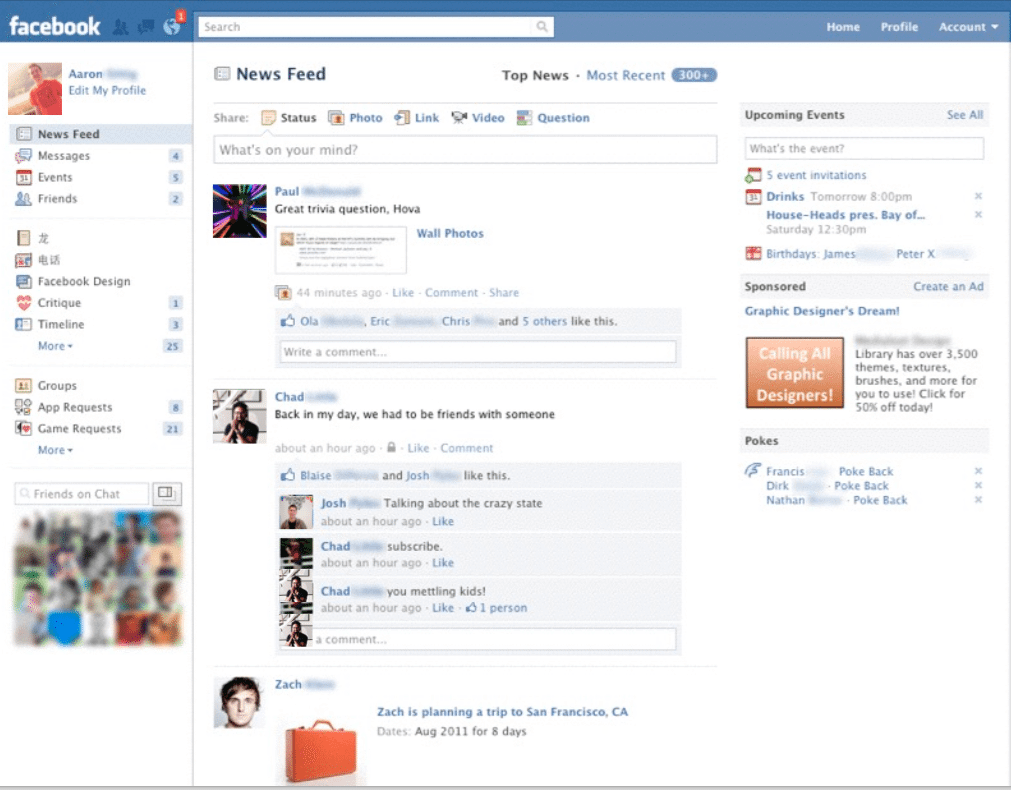Open the Account dropdown menu
1011x790 pixels.
pos(968,27)
